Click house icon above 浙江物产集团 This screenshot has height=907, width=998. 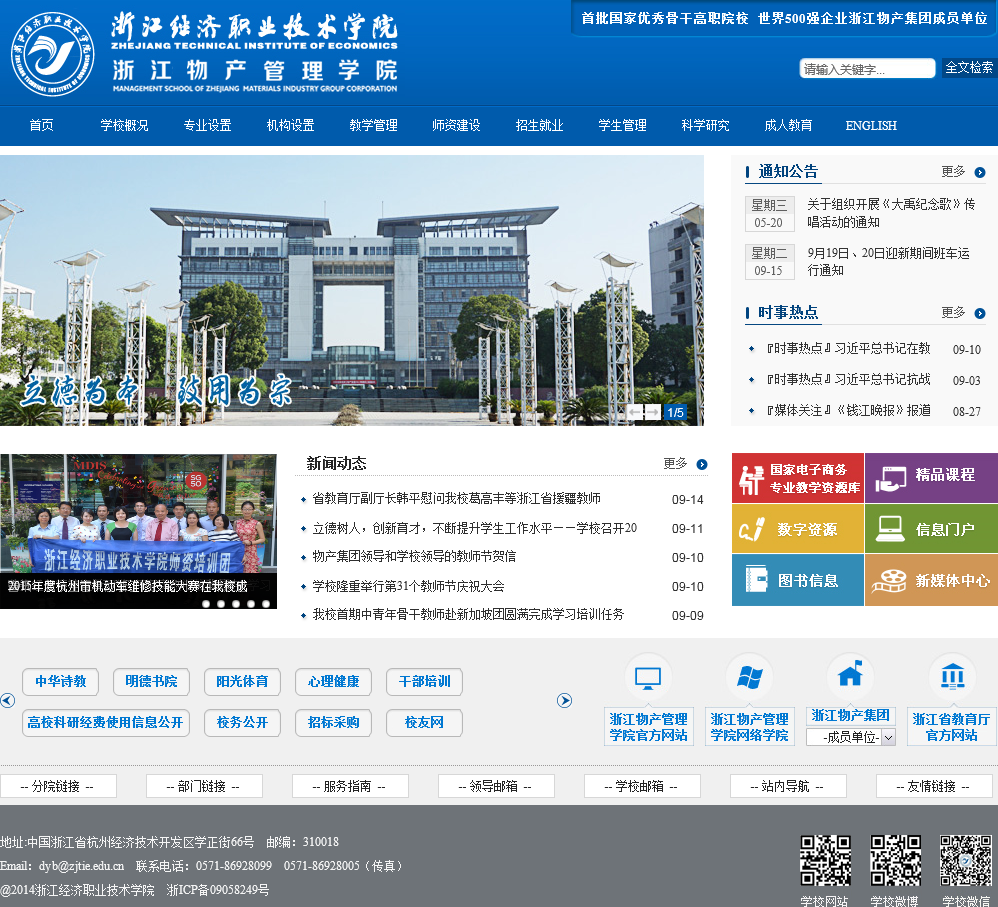(850, 675)
